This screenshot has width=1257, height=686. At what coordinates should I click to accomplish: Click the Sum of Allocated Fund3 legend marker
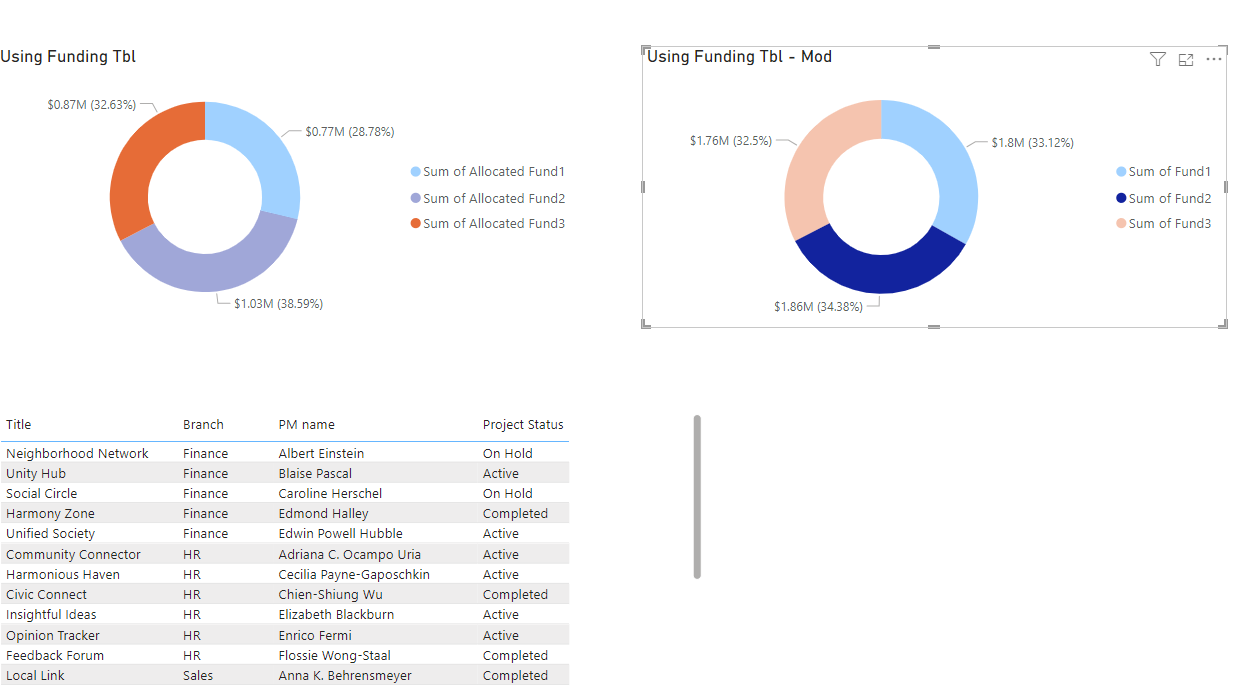tap(416, 224)
